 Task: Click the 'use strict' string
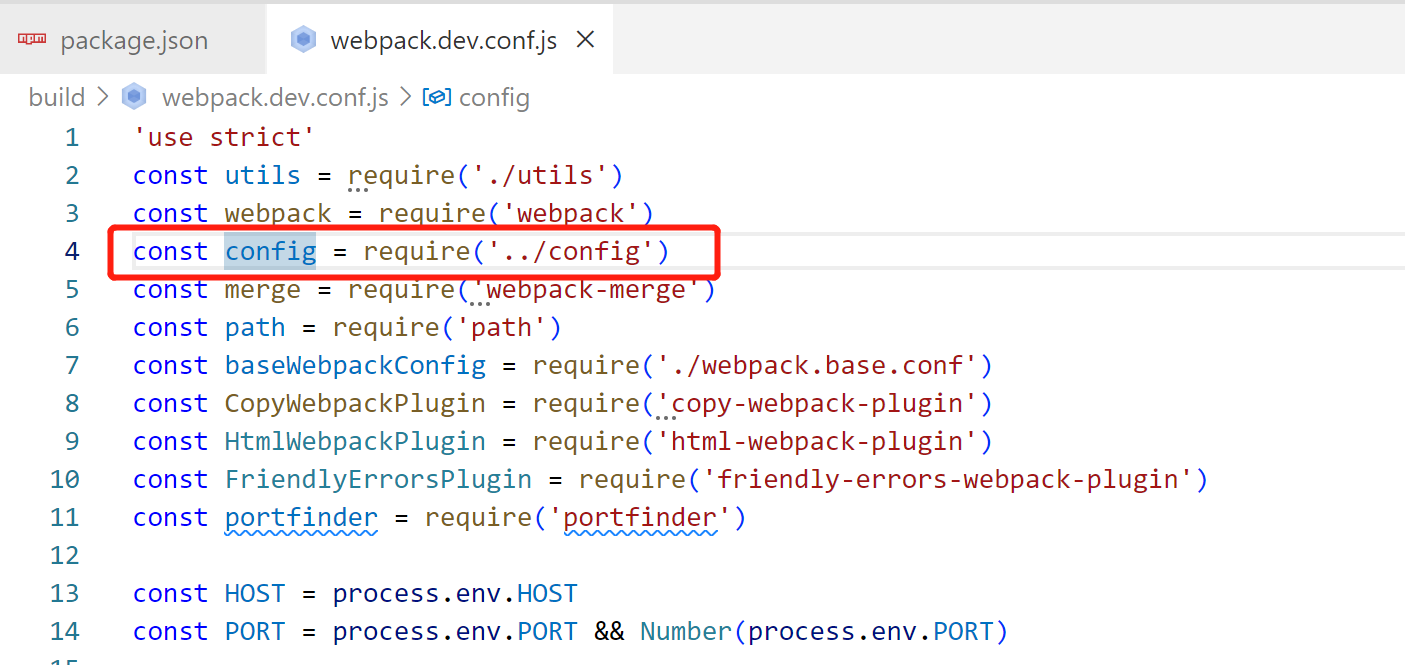(x=225, y=137)
